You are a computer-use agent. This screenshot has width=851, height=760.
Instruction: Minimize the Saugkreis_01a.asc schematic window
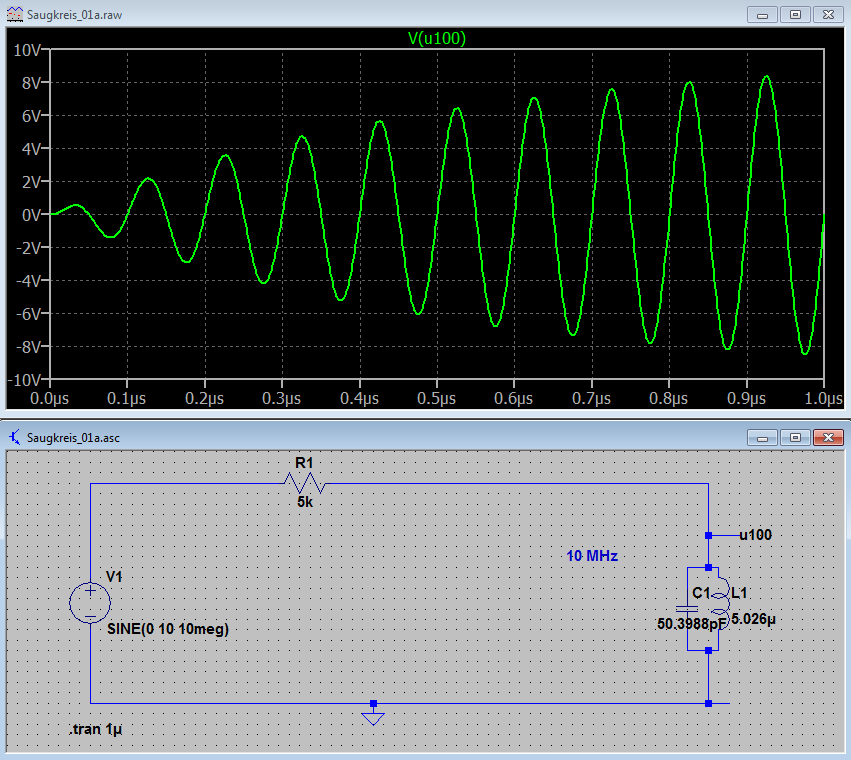click(x=764, y=437)
